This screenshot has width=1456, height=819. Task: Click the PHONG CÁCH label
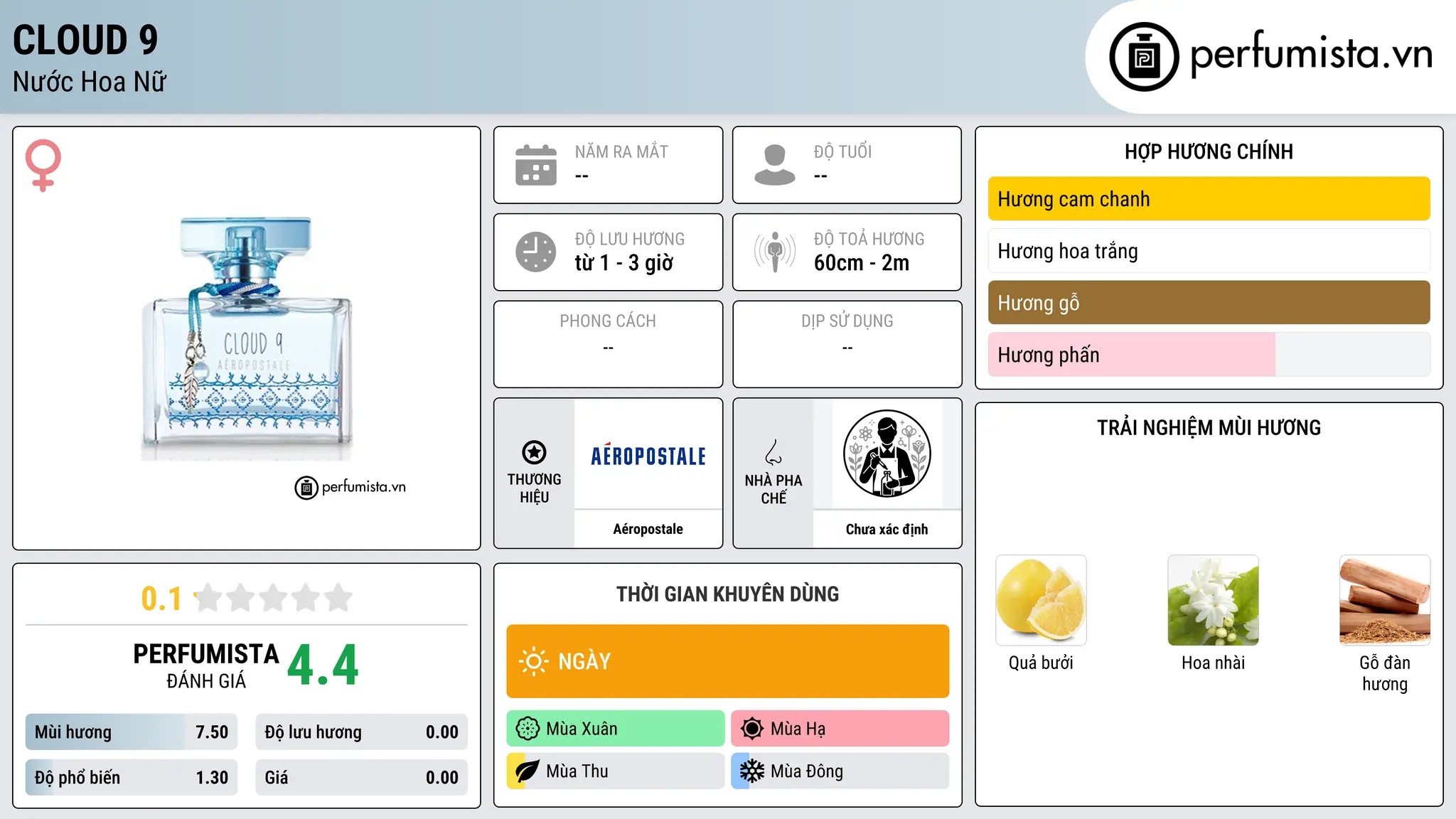coord(608,321)
